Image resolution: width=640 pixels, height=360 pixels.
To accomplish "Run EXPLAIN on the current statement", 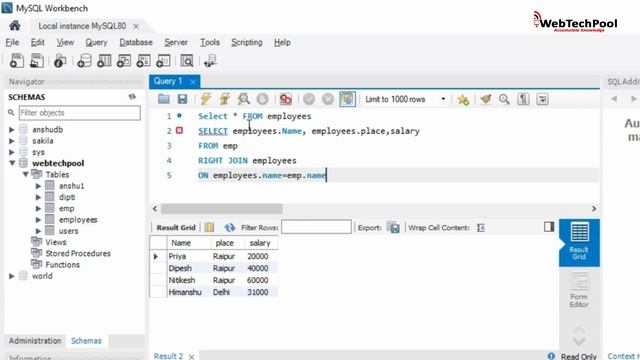I will click(244, 99).
